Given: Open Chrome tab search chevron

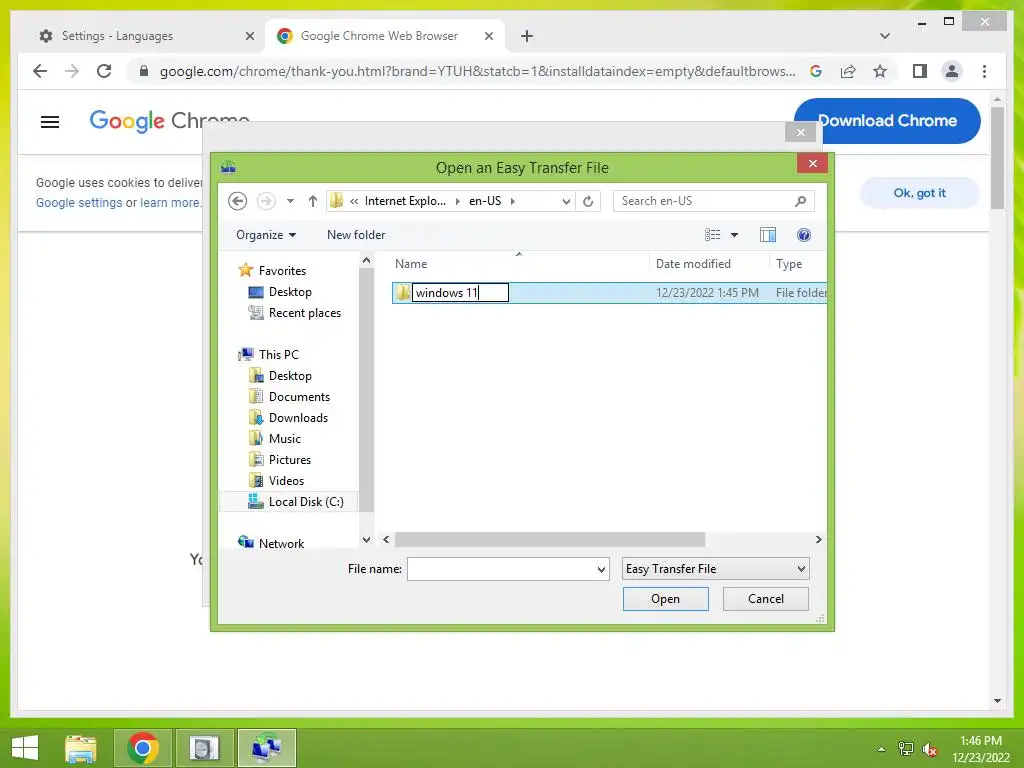Looking at the screenshot, I should tap(885, 36).
